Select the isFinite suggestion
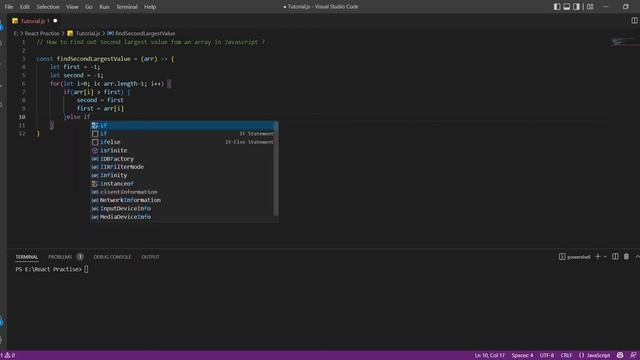640x360 pixels. [x=182, y=150]
